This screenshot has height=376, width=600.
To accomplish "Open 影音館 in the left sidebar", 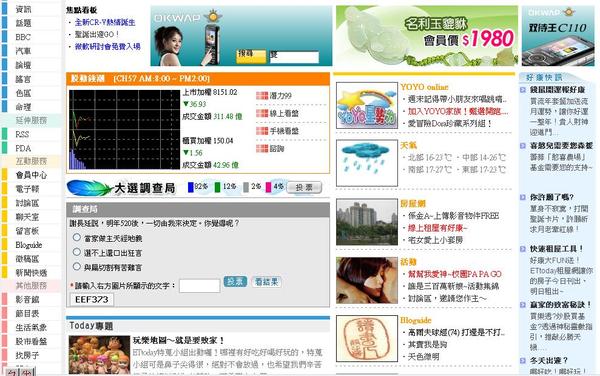I will pos(27,299).
